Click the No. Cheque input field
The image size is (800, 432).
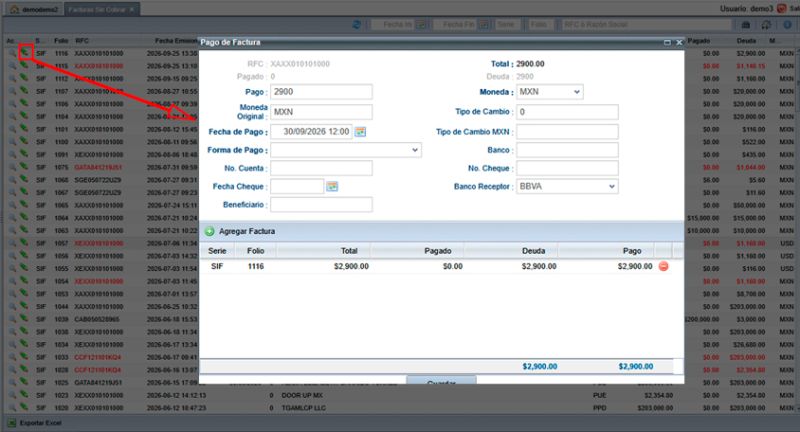point(567,168)
